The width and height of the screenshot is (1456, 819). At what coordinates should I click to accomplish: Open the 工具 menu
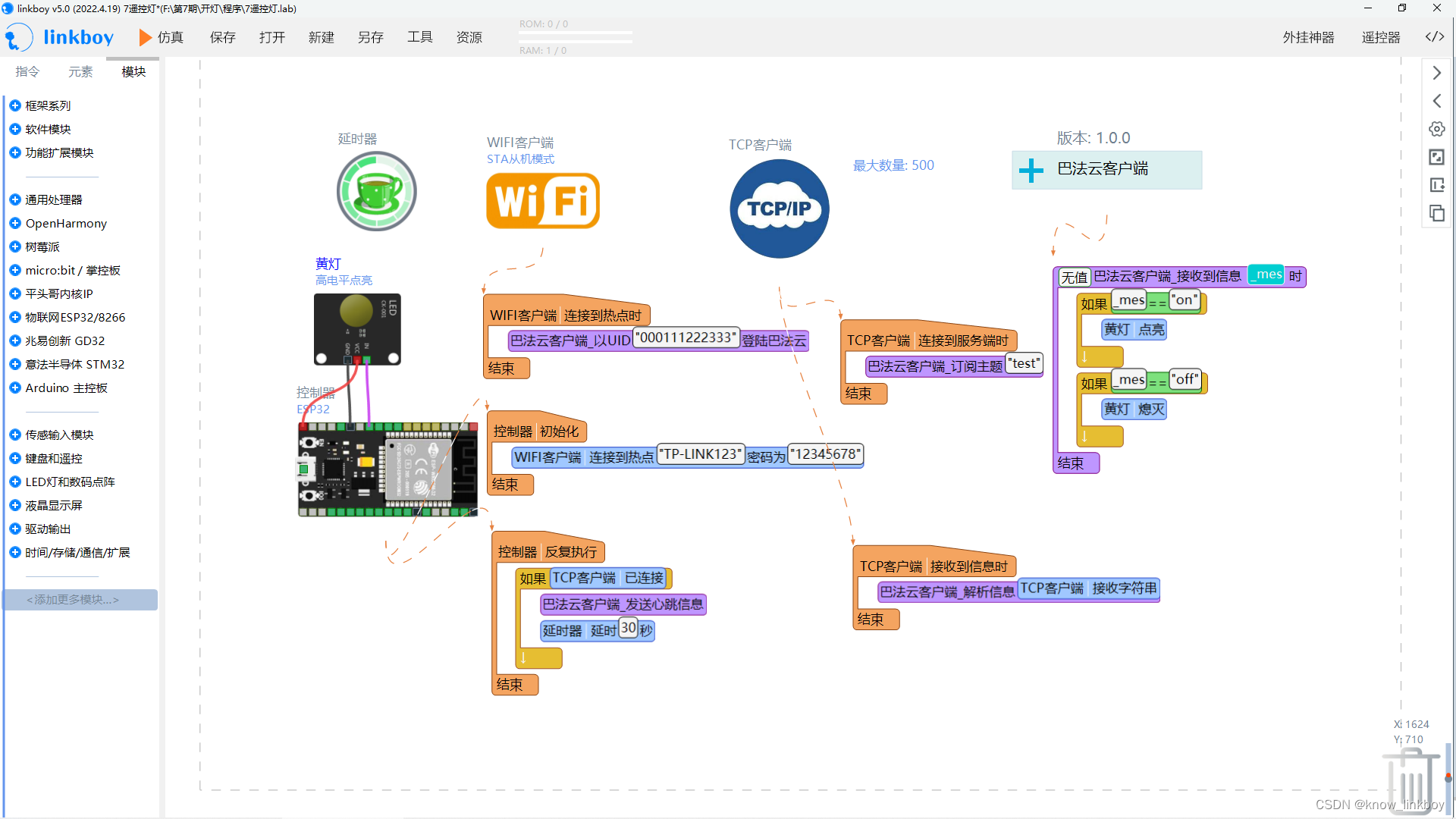(x=419, y=37)
